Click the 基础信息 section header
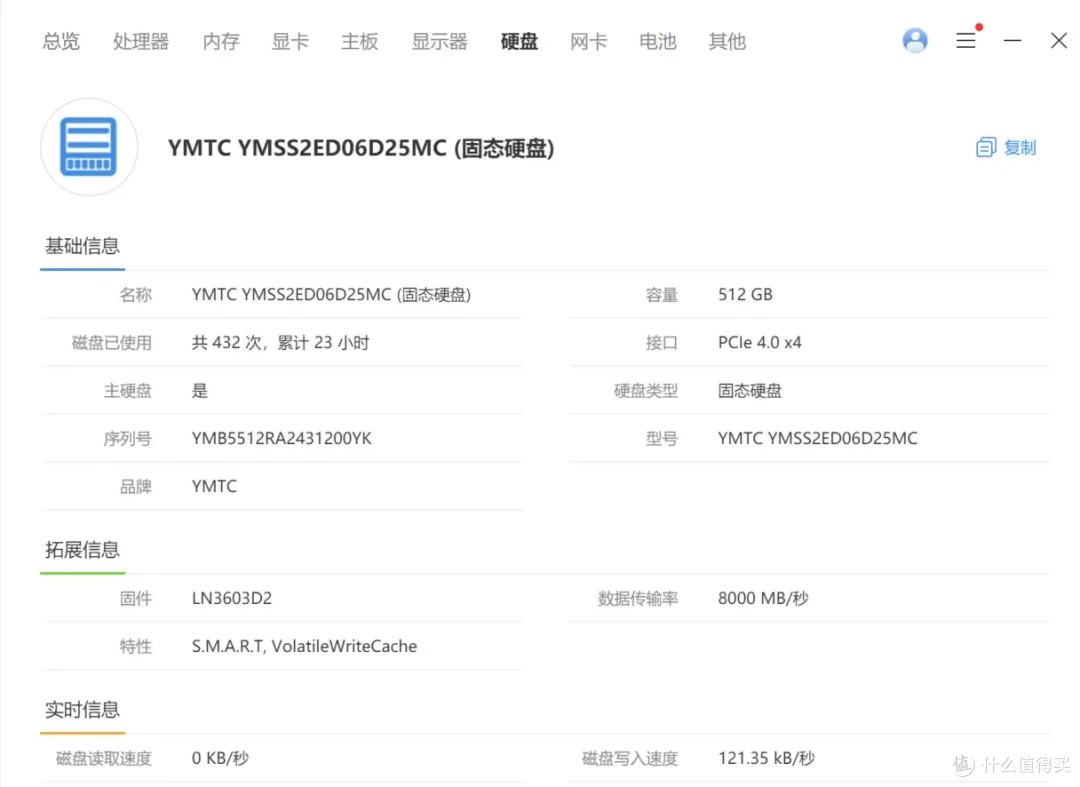 click(x=83, y=246)
